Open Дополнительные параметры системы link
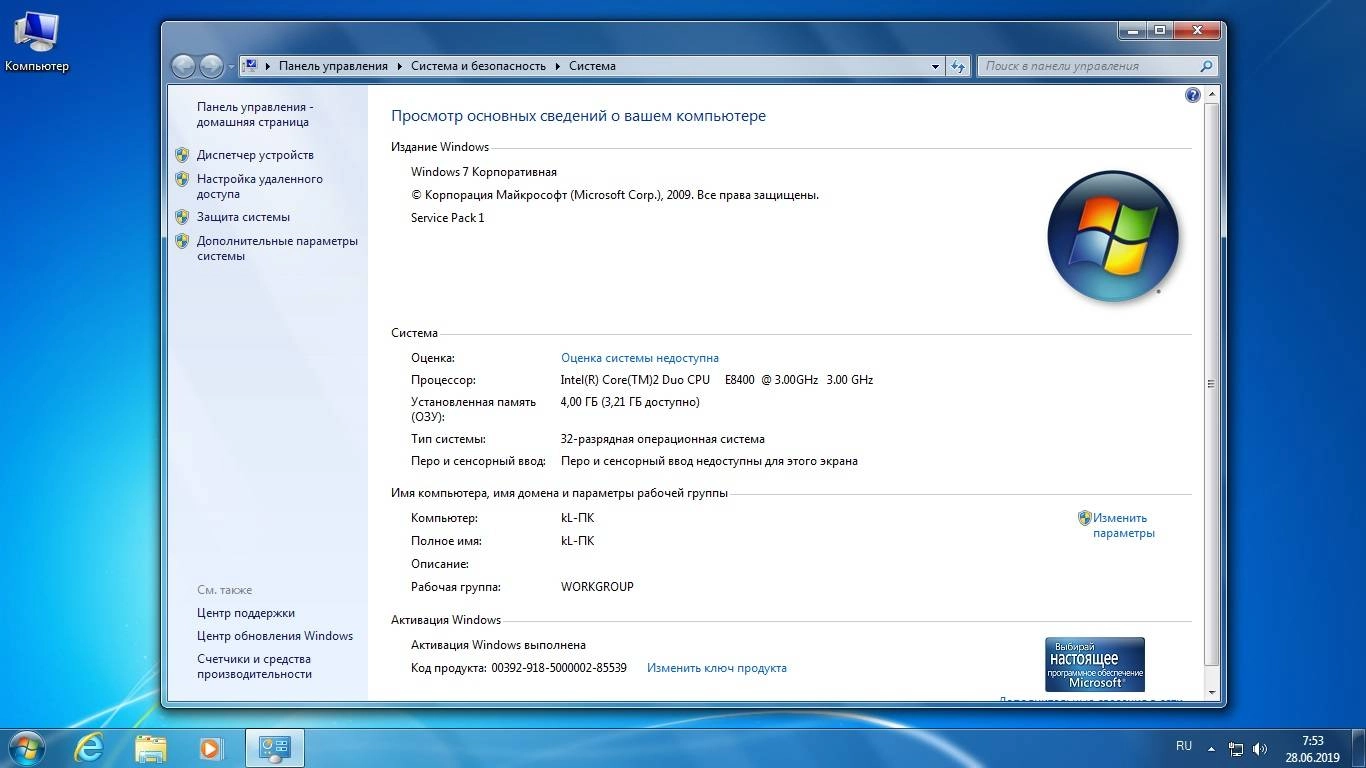This screenshot has width=1366, height=768. [x=277, y=248]
